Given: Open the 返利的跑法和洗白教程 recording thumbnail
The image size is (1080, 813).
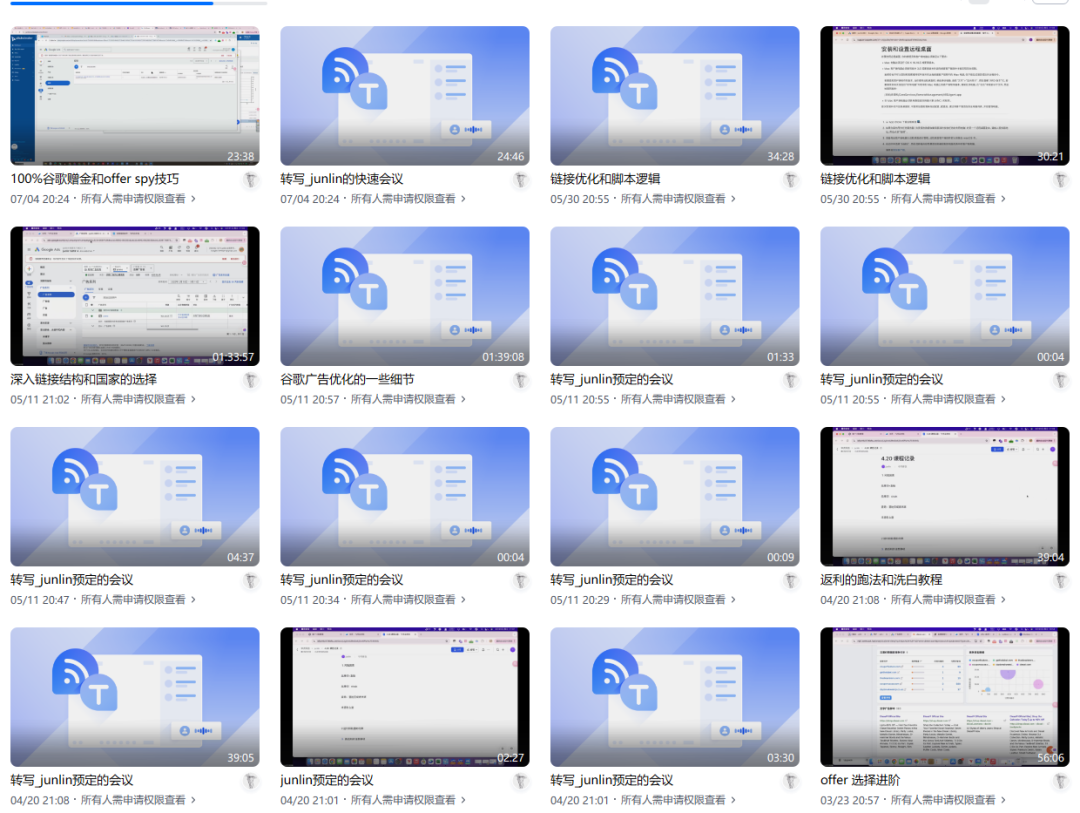Looking at the screenshot, I should tap(945, 497).
